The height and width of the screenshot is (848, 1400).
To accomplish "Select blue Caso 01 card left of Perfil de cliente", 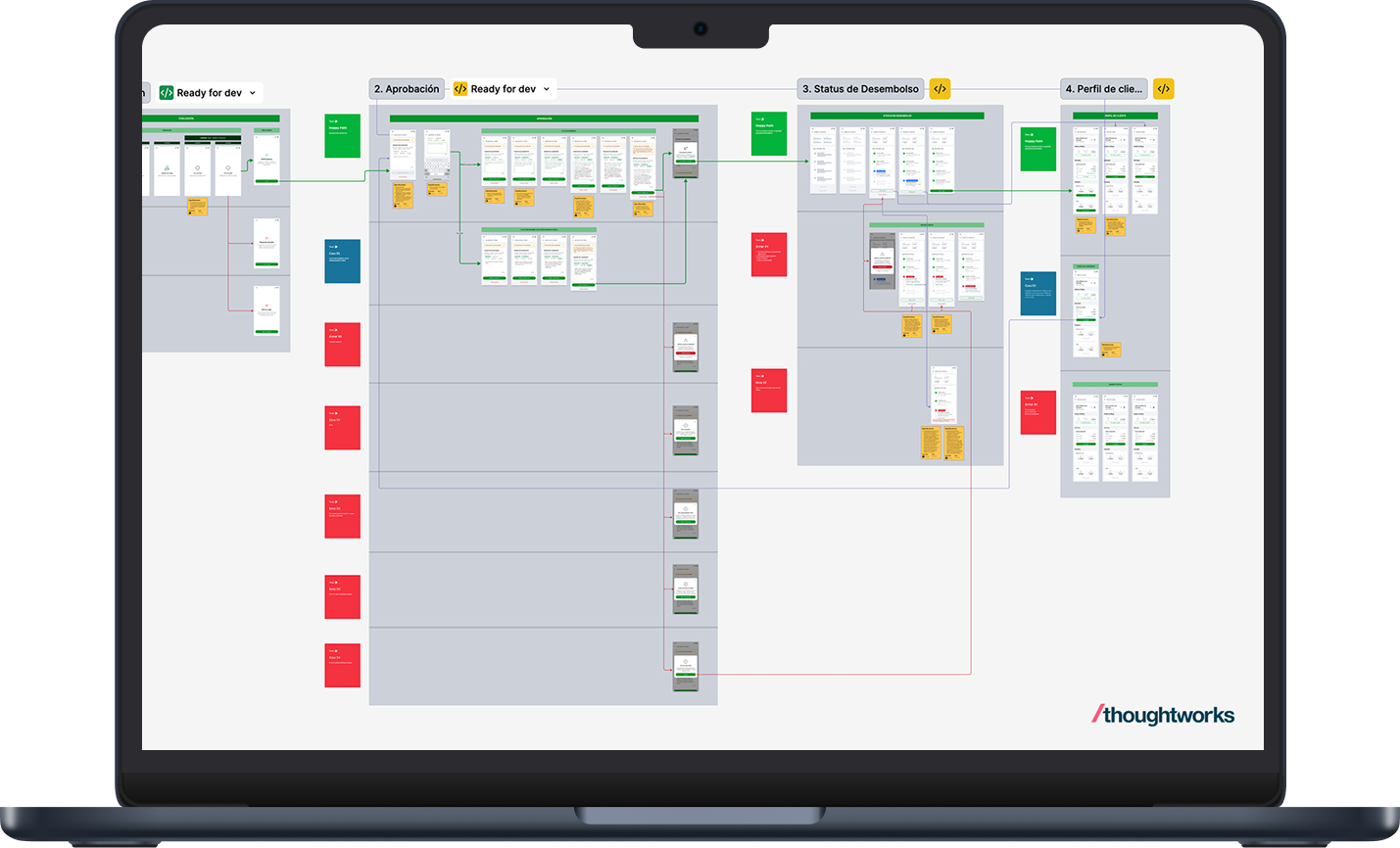I will [x=1038, y=294].
